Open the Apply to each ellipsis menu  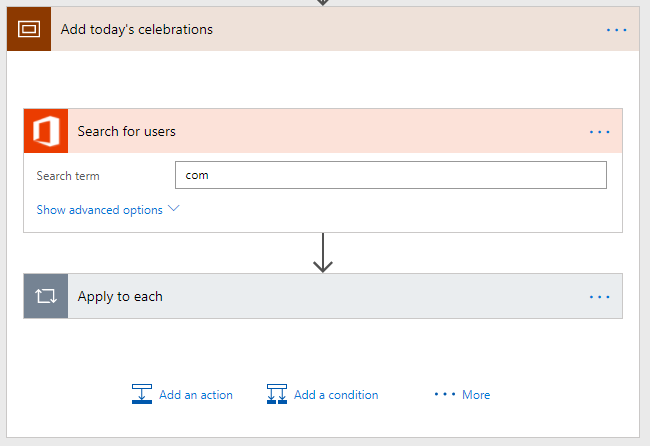click(x=600, y=296)
